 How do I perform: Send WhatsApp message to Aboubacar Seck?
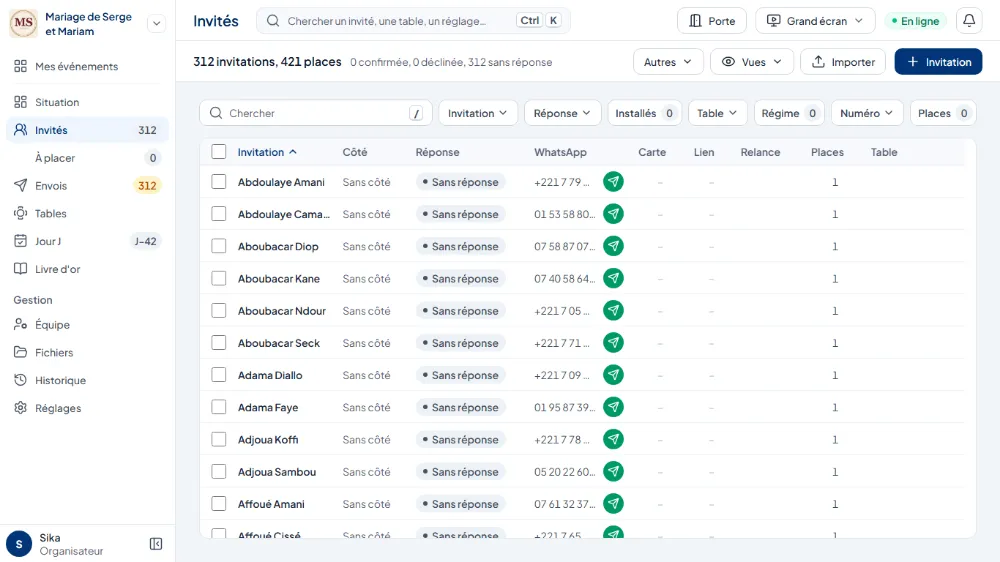click(x=614, y=343)
